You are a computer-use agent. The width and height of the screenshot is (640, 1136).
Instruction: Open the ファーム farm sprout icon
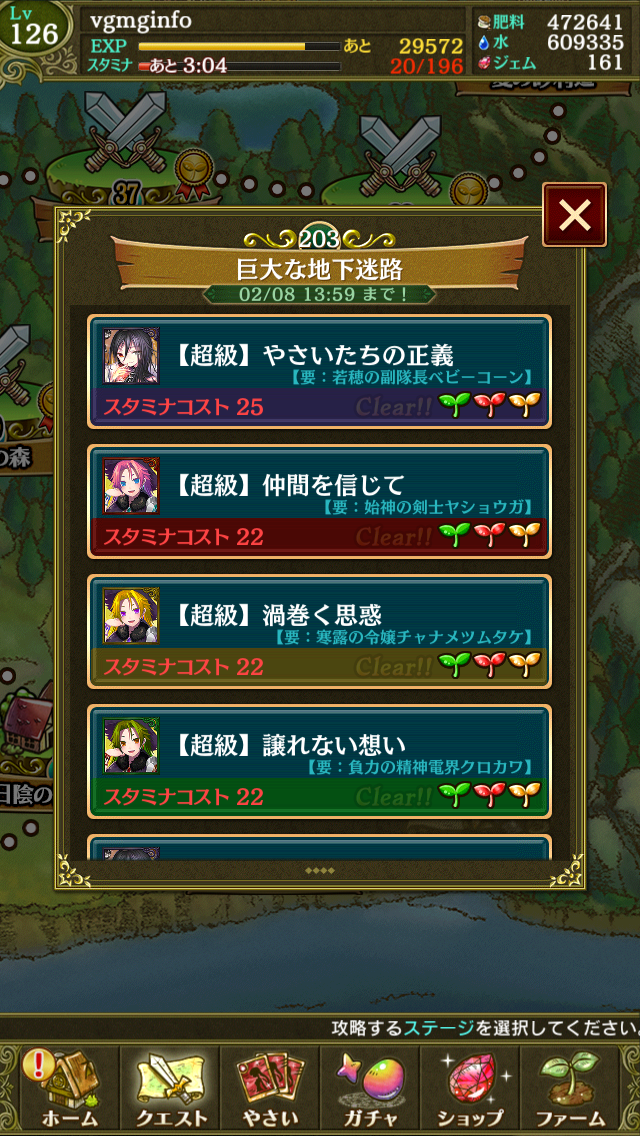(x=573, y=1087)
